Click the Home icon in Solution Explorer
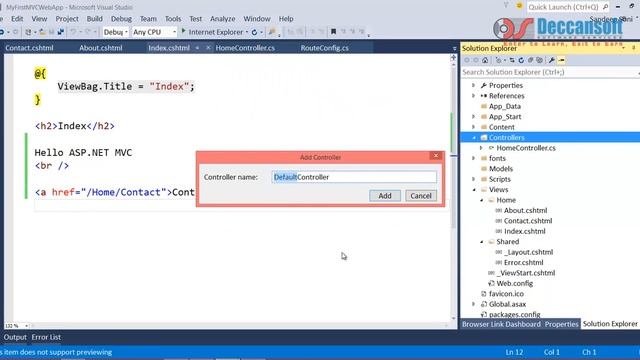 pos(485,60)
